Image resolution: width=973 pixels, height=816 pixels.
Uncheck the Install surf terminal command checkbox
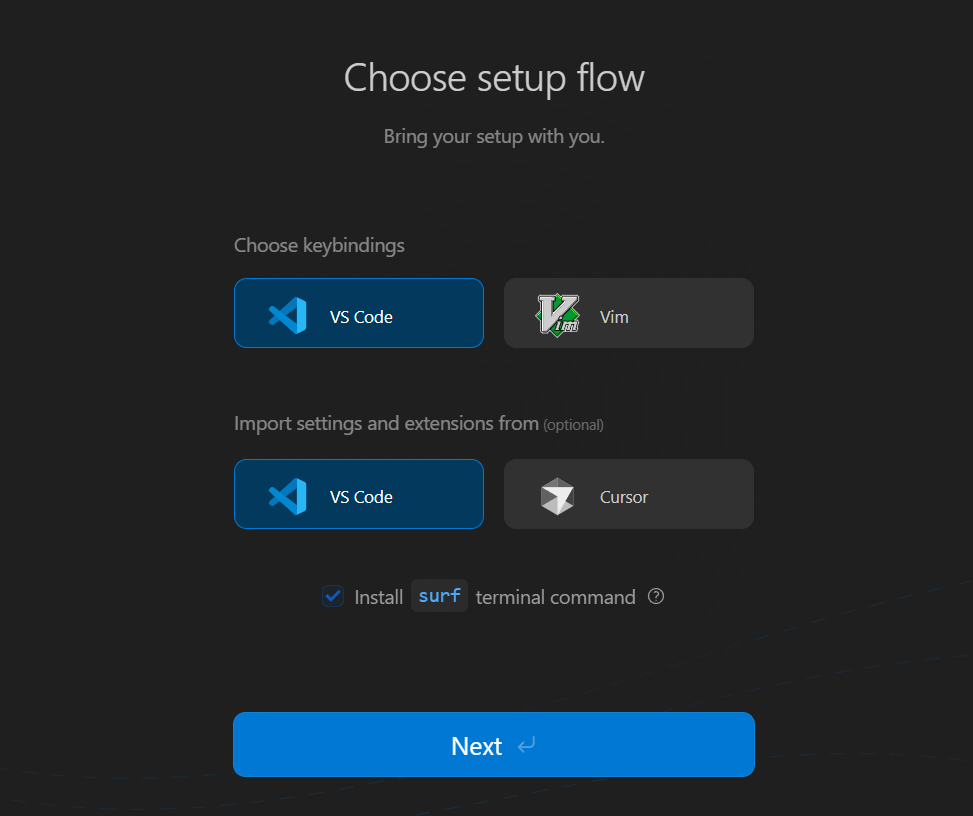click(333, 597)
